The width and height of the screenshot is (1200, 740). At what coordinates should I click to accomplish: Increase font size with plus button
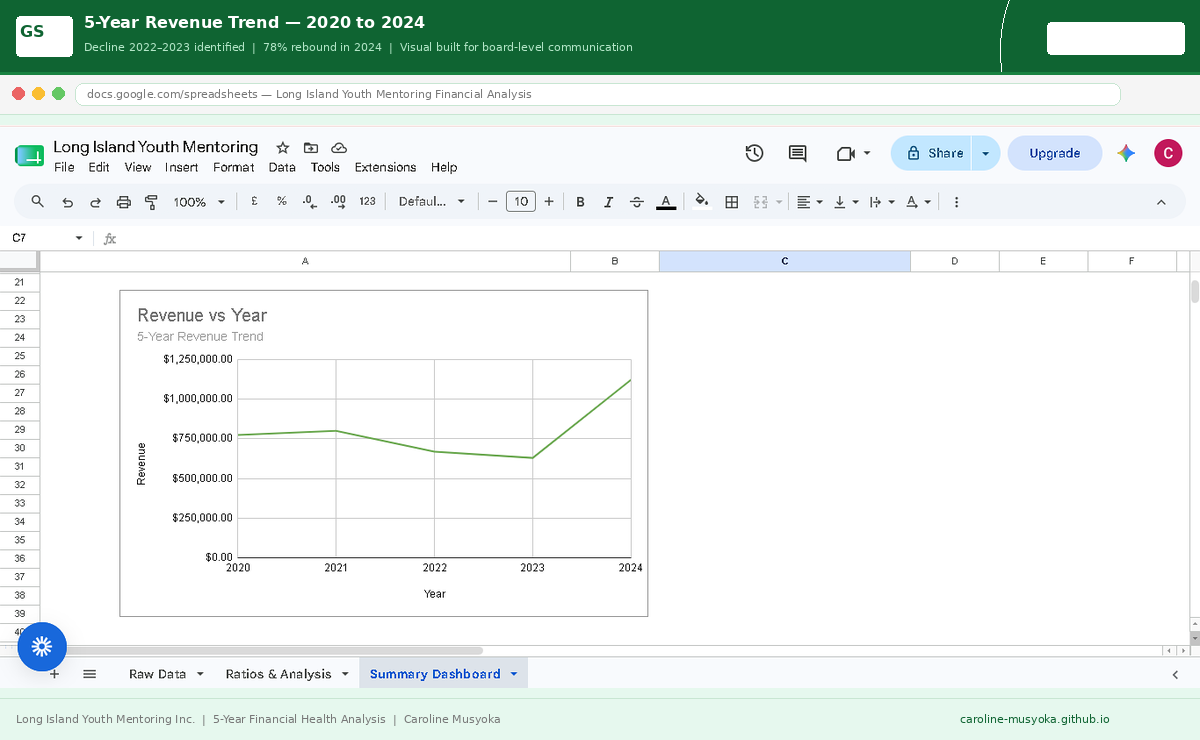549,201
